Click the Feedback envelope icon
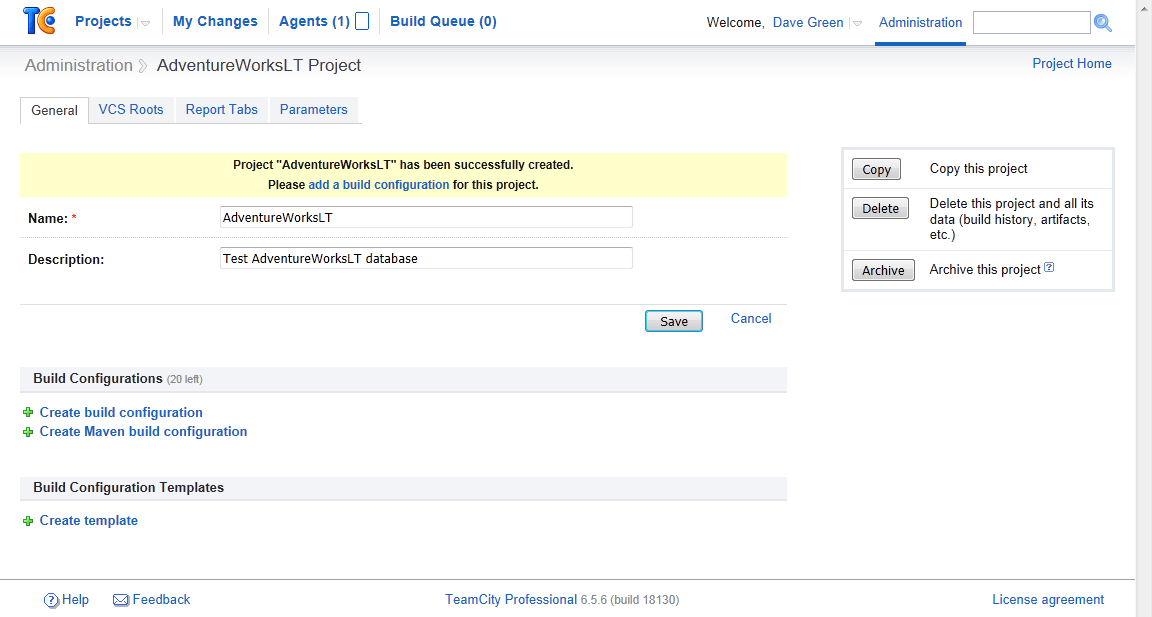The height and width of the screenshot is (617, 1152). coord(120,600)
